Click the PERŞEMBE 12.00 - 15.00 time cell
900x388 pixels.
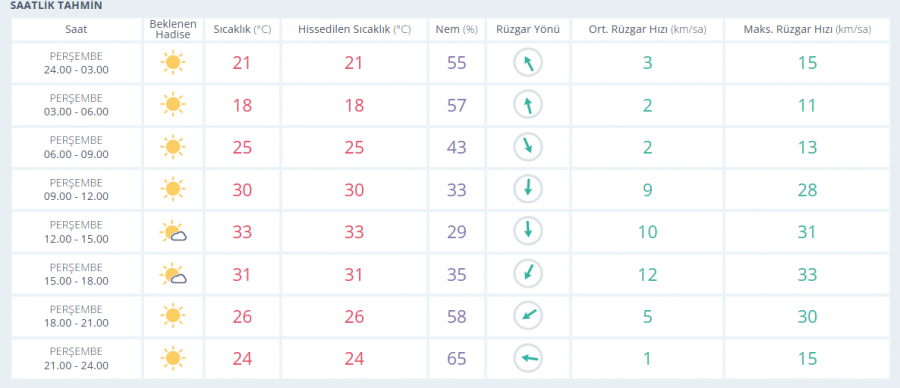(x=76, y=232)
